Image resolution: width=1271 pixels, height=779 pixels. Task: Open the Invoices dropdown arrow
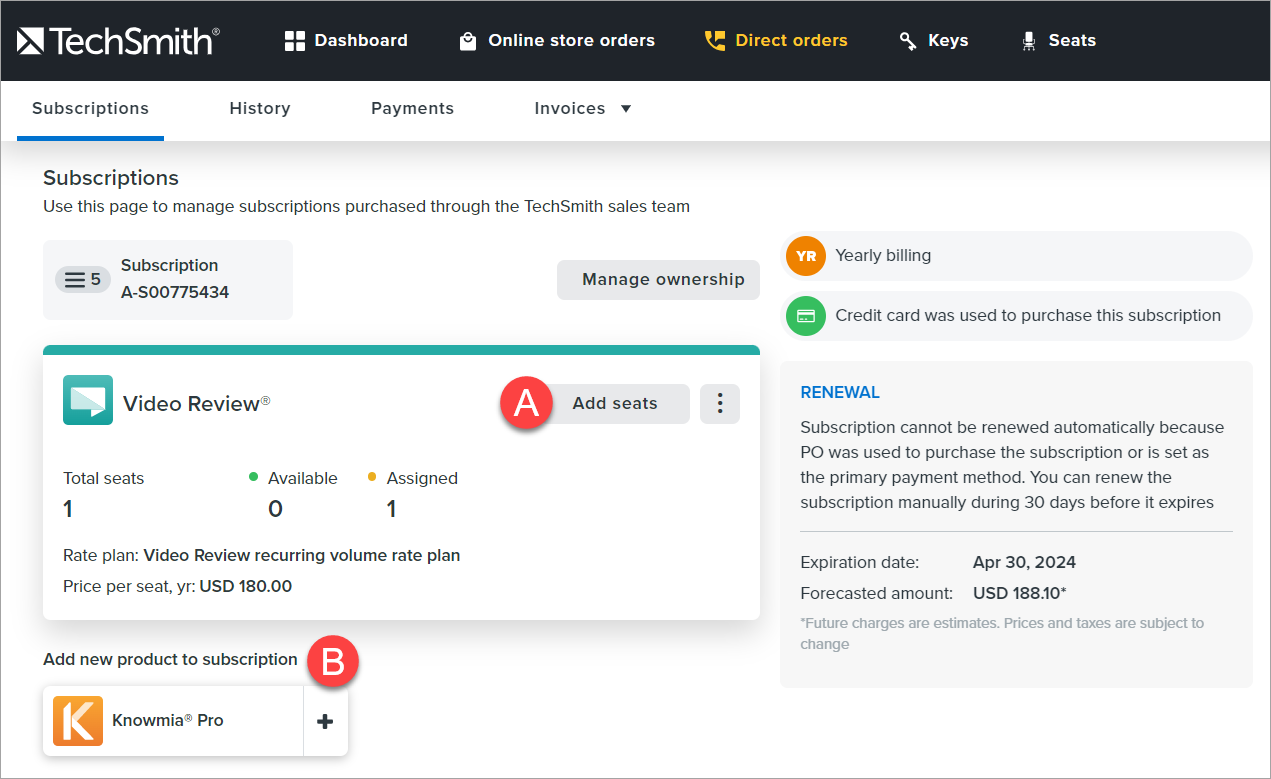coord(626,108)
